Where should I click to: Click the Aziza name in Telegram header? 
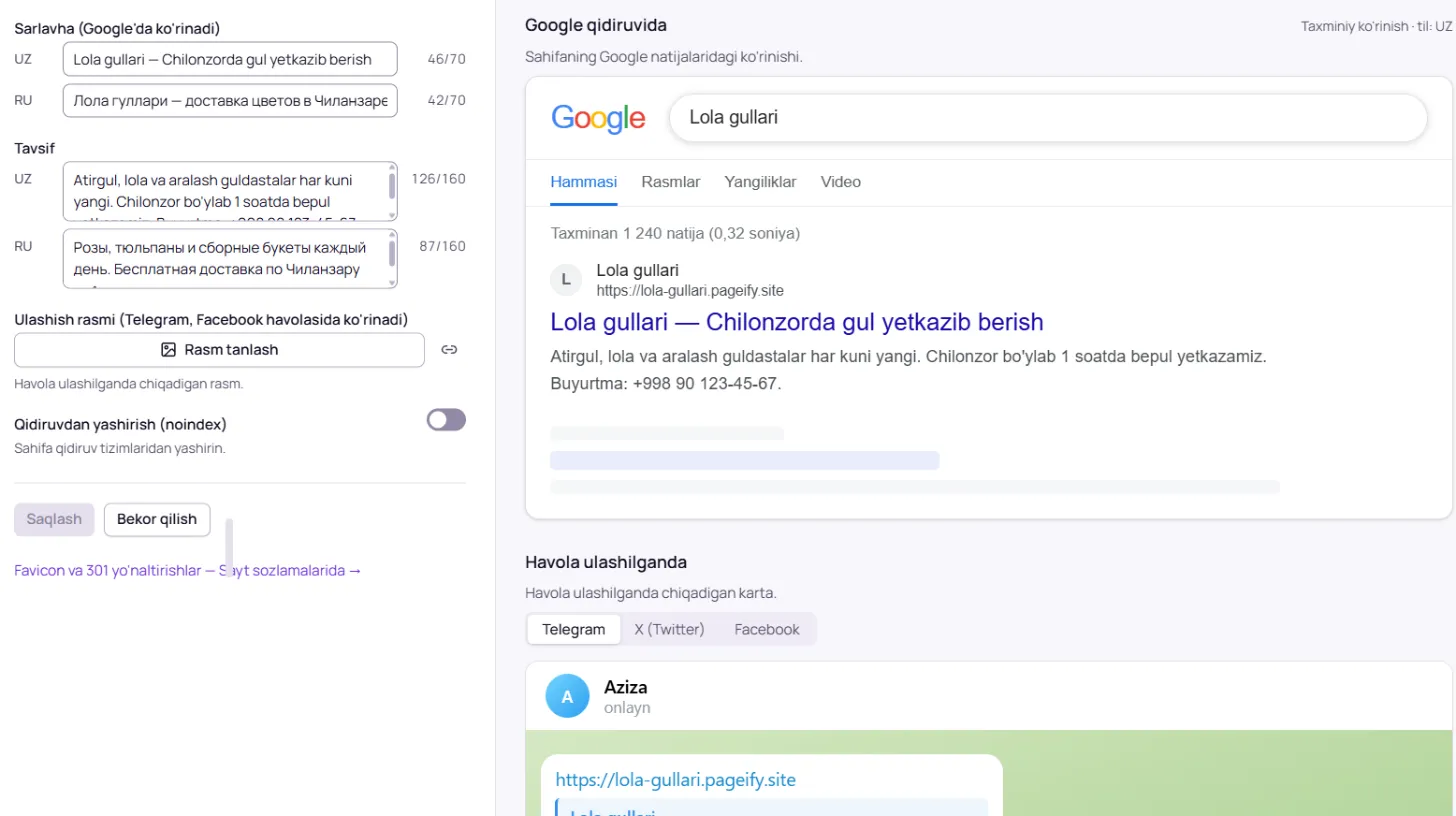click(x=627, y=687)
